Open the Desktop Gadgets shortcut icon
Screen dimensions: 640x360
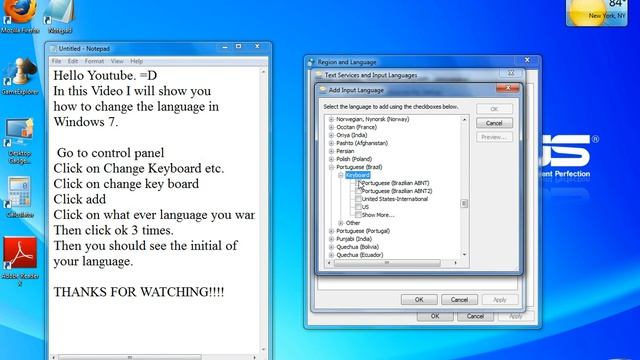click(20, 139)
